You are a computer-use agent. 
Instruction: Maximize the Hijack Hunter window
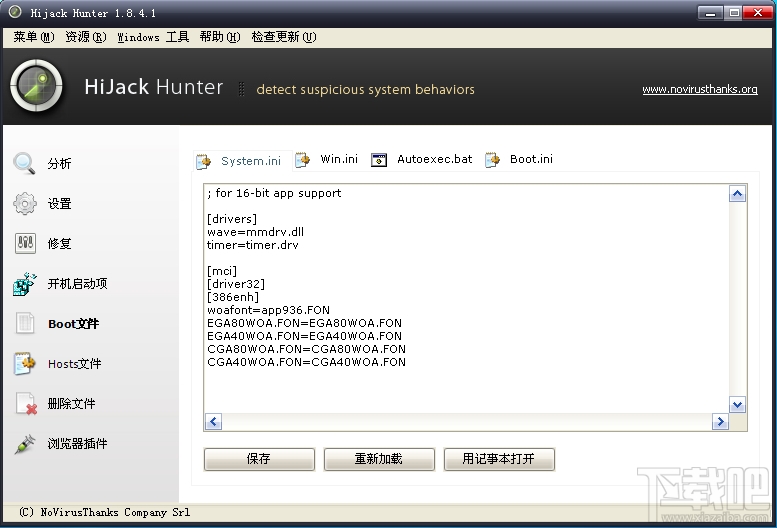coord(734,12)
